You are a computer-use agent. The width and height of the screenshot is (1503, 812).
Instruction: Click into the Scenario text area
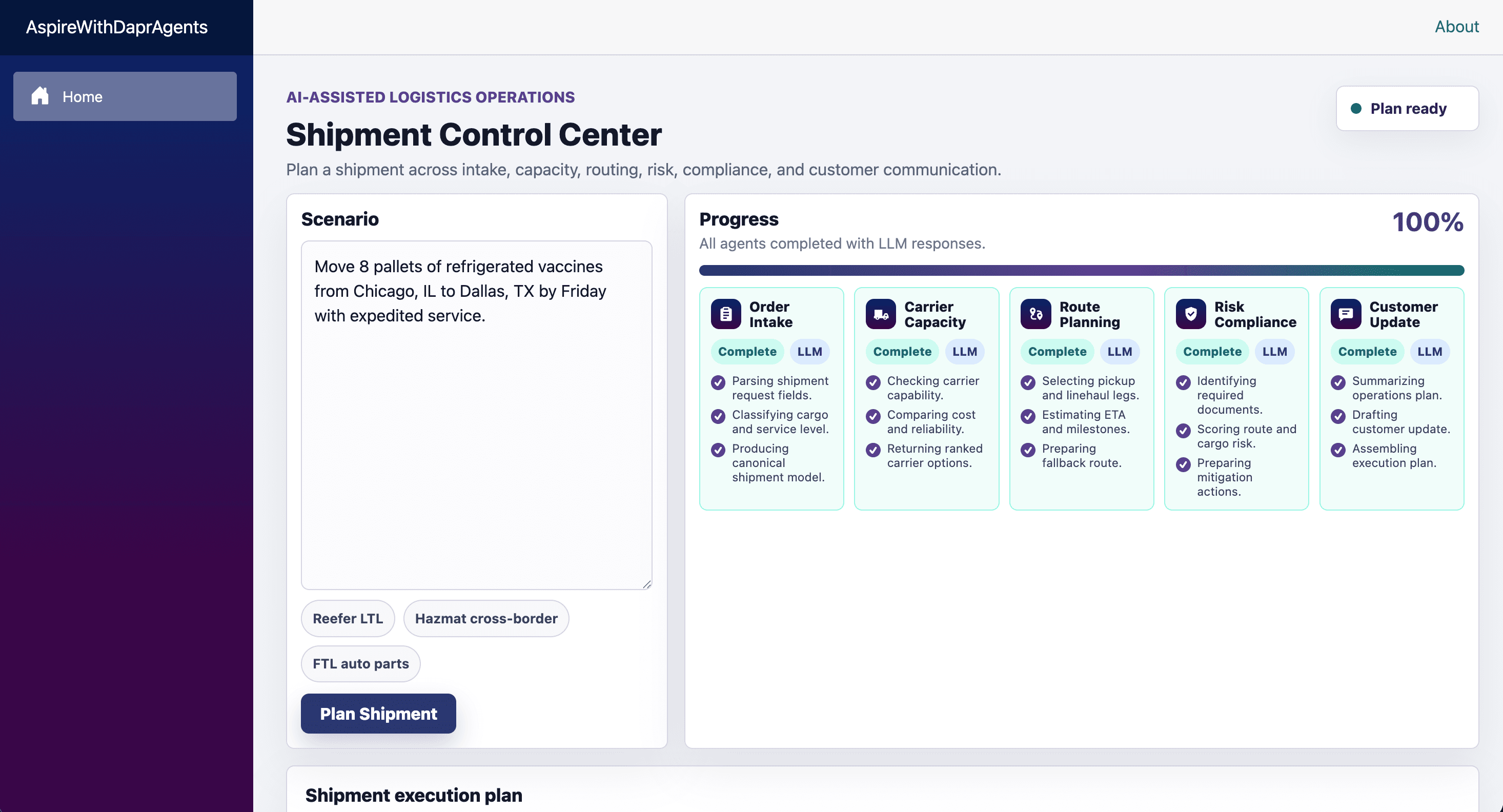point(476,415)
